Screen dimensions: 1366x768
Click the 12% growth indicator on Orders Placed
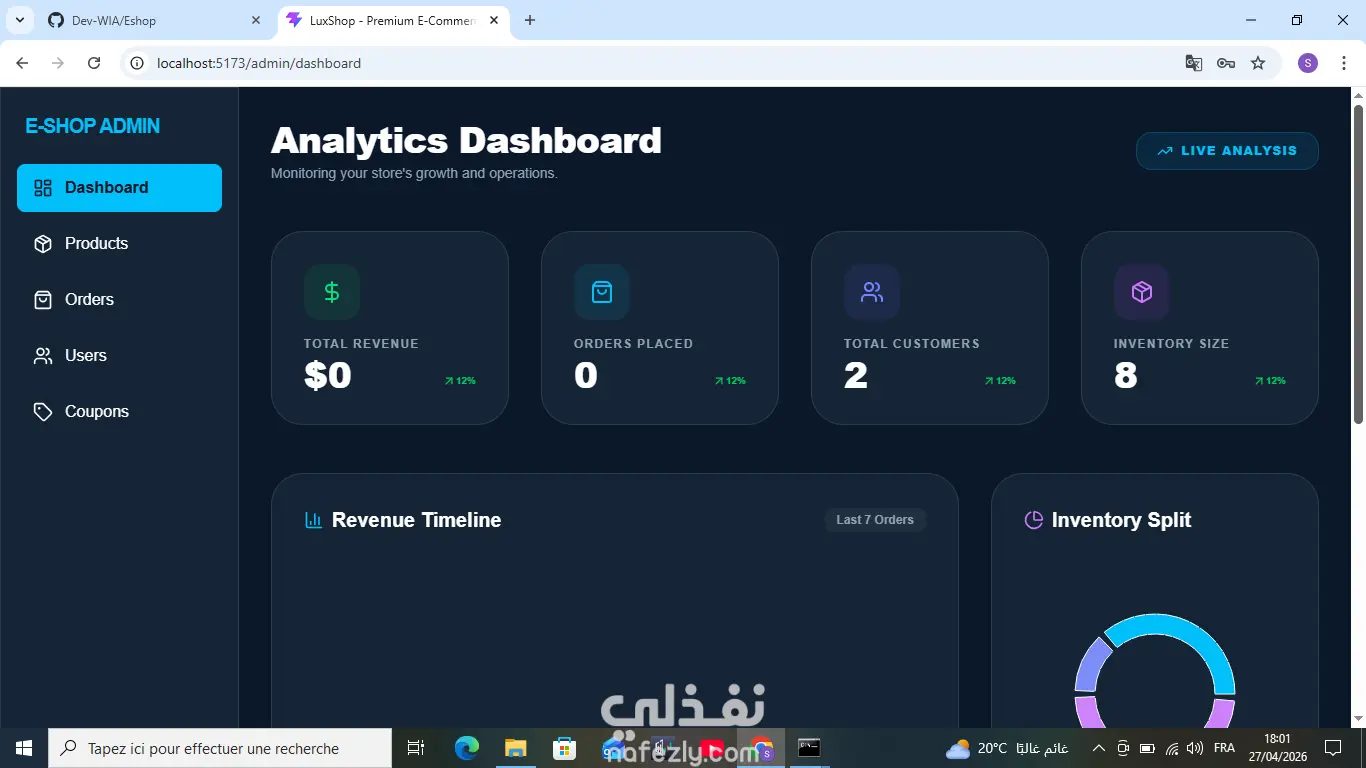pyautogui.click(x=730, y=381)
